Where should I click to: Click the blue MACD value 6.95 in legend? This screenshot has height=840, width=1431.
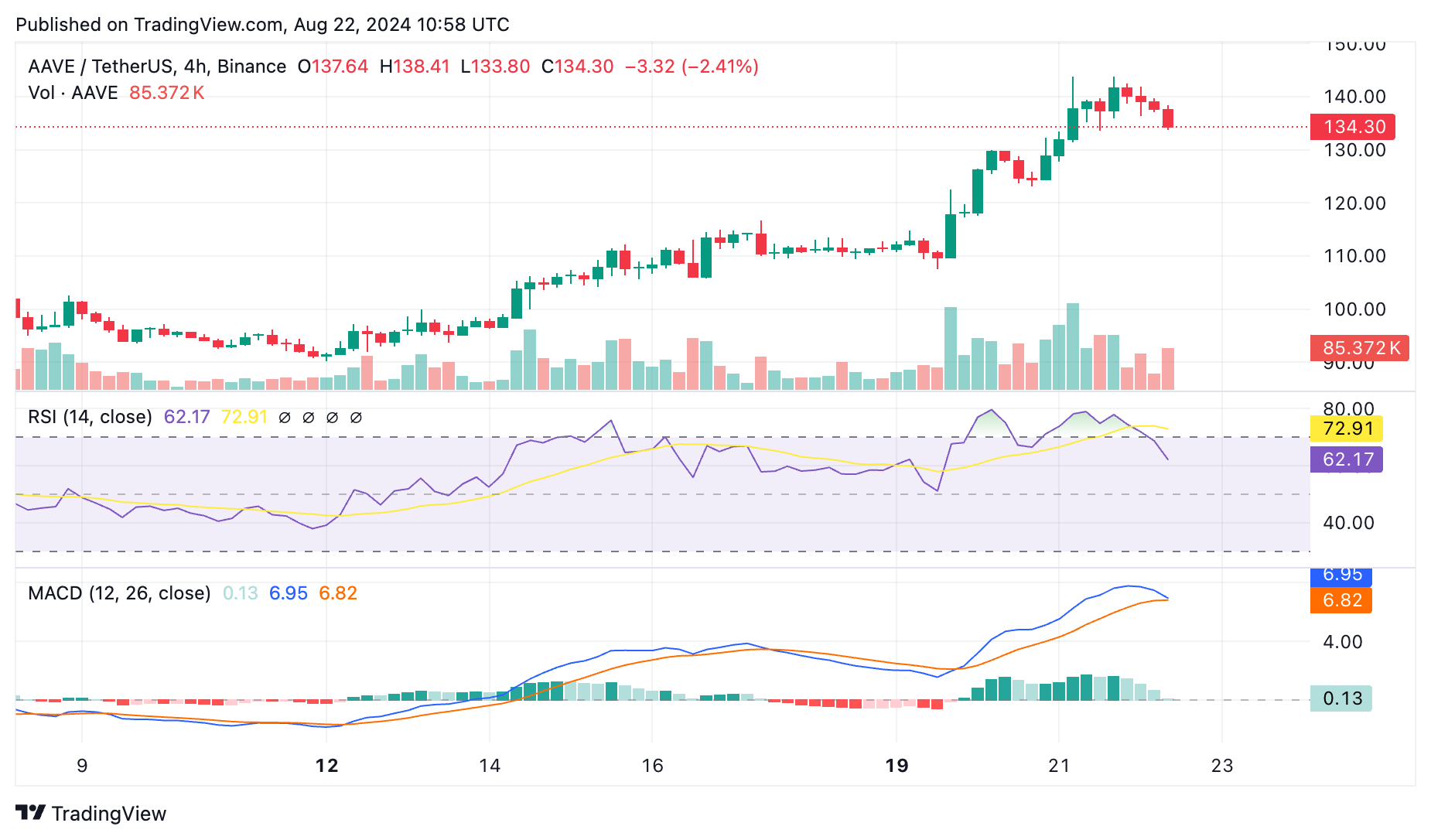click(289, 593)
